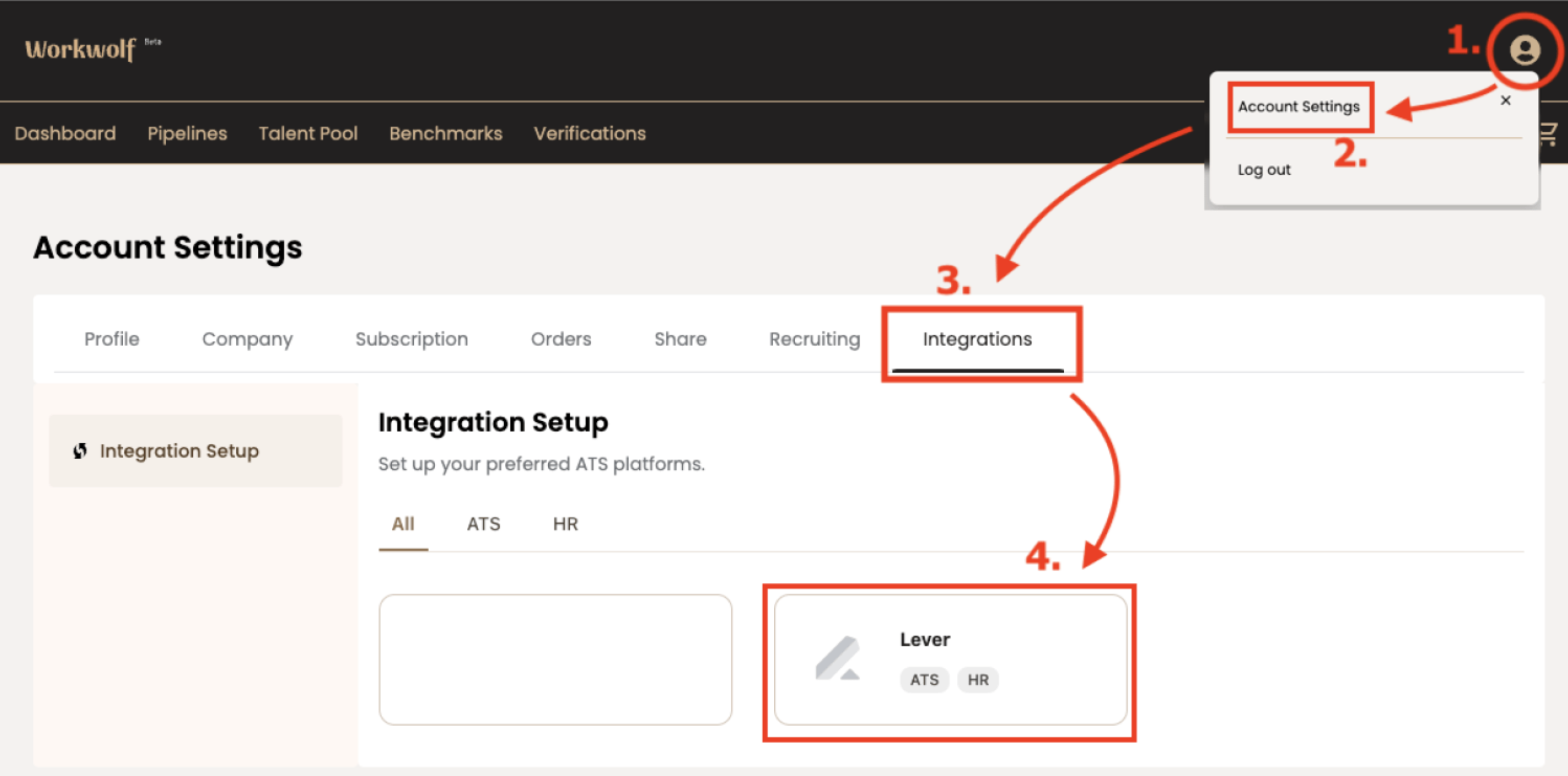Switch to the Profile tab
The width and height of the screenshot is (1568, 776).
coord(111,339)
